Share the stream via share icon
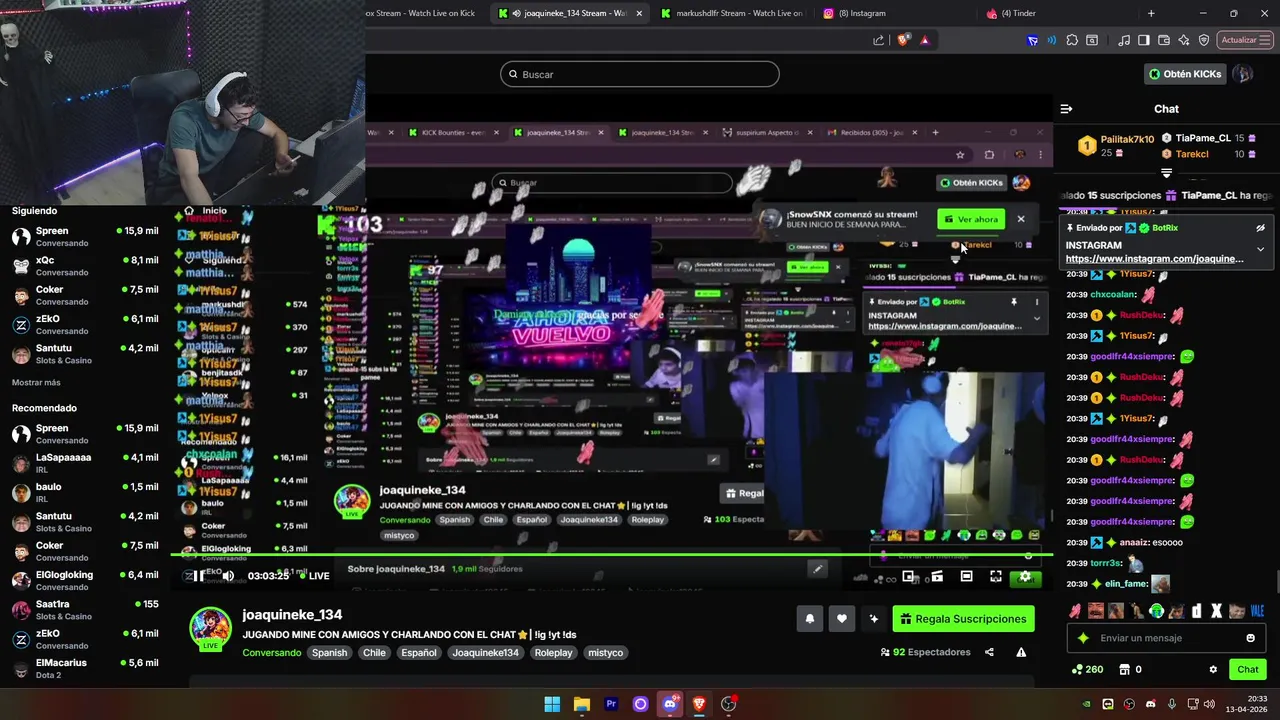The height and width of the screenshot is (720, 1280). click(x=989, y=652)
